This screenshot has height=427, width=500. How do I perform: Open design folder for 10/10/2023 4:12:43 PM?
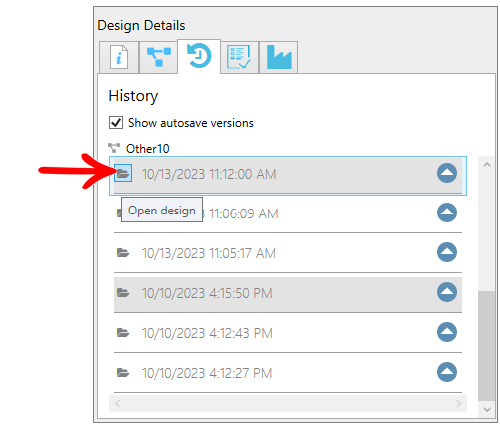coord(123,333)
